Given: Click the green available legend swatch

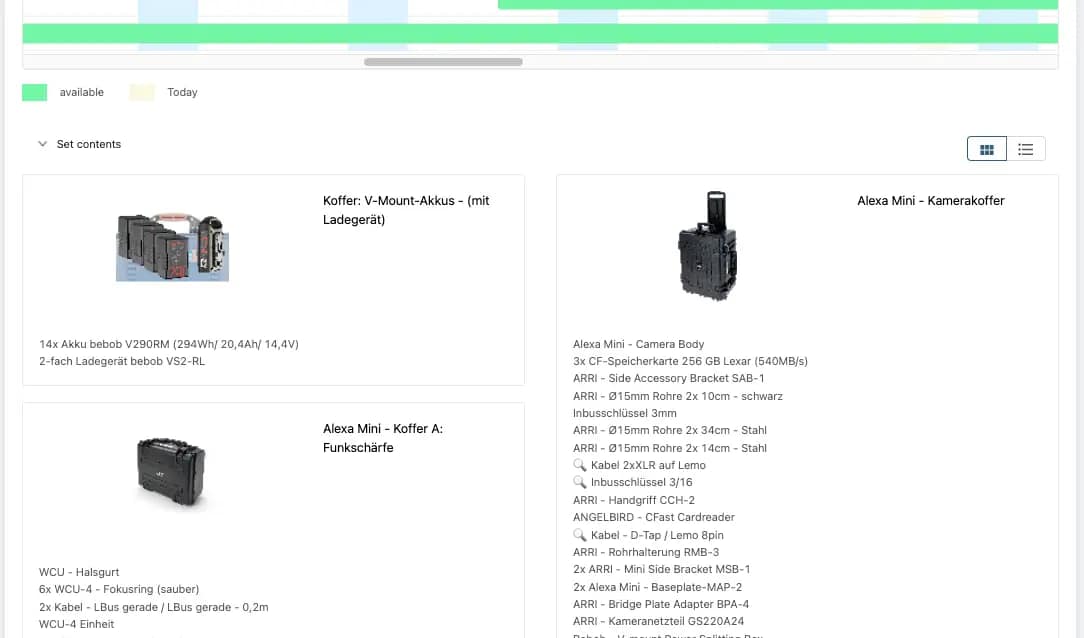Looking at the screenshot, I should point(35,92).
